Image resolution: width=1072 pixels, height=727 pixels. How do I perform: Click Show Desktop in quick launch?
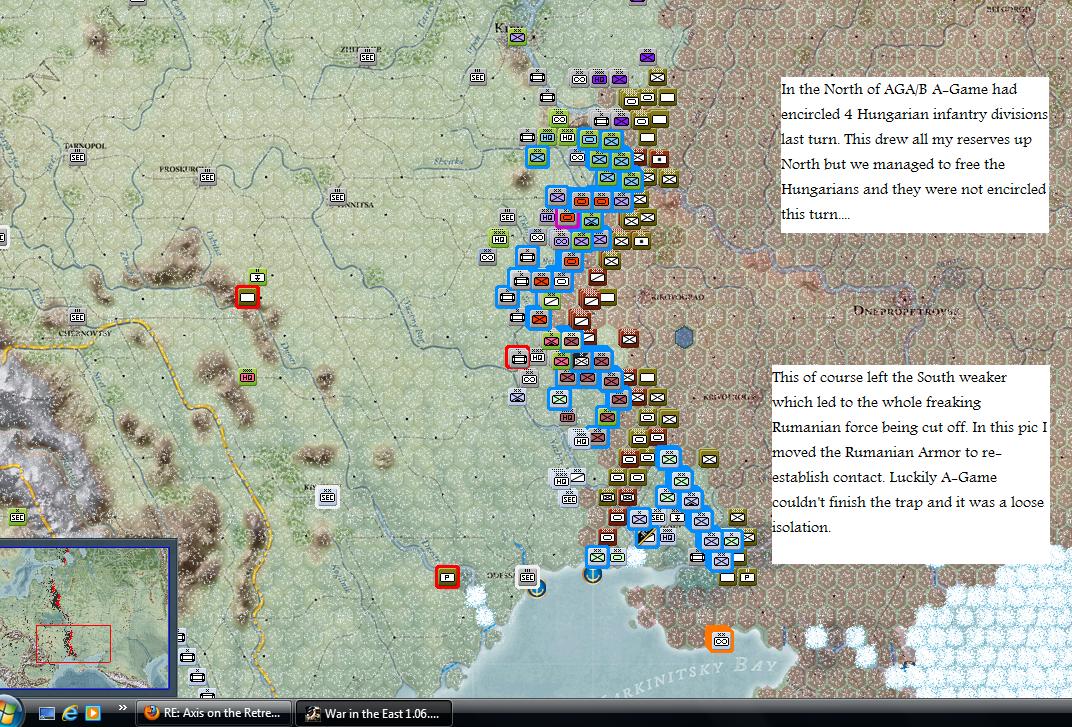point(46,713)
